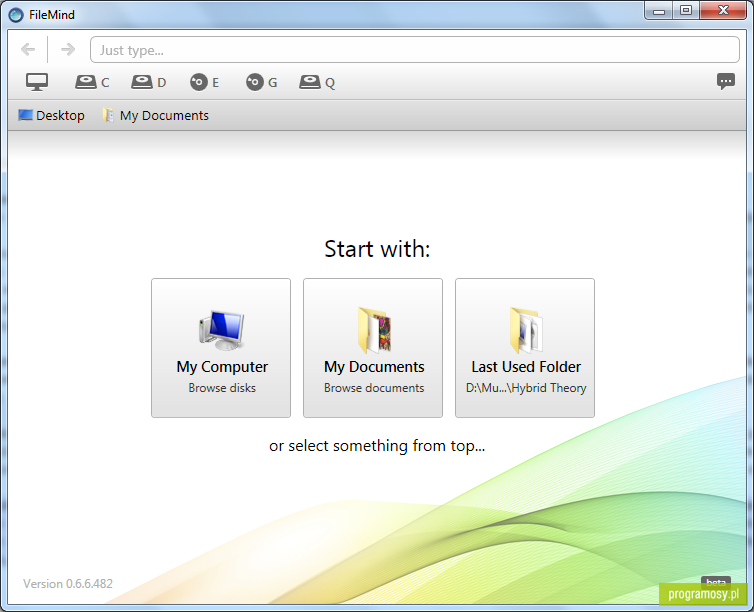Open drive Q

click(x=317, y=82)
